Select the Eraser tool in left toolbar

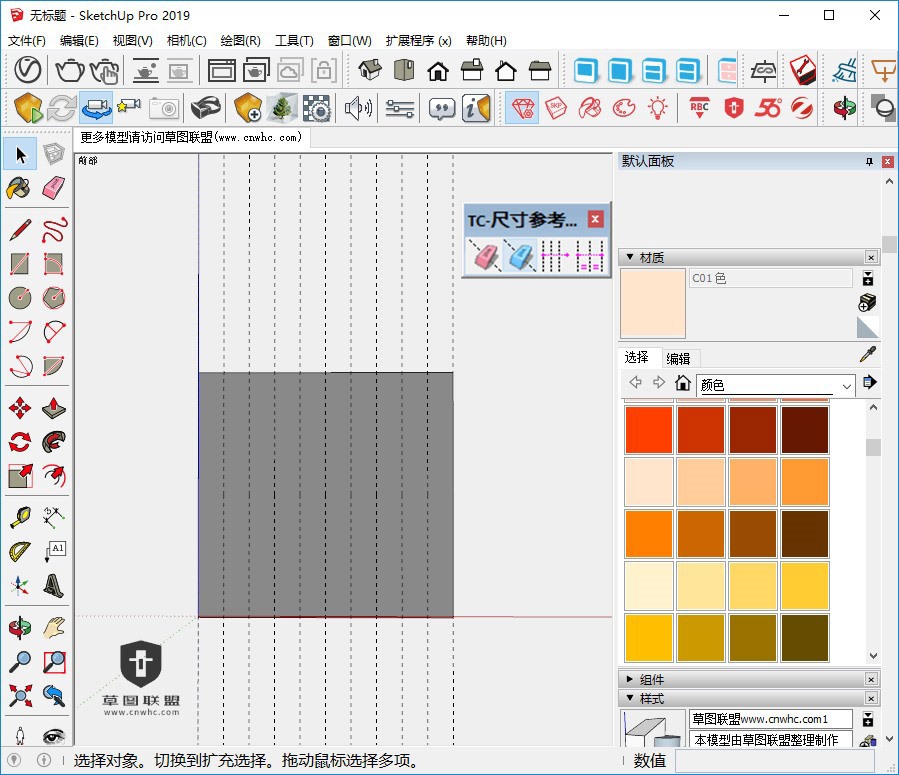click(x=54, y=188)
